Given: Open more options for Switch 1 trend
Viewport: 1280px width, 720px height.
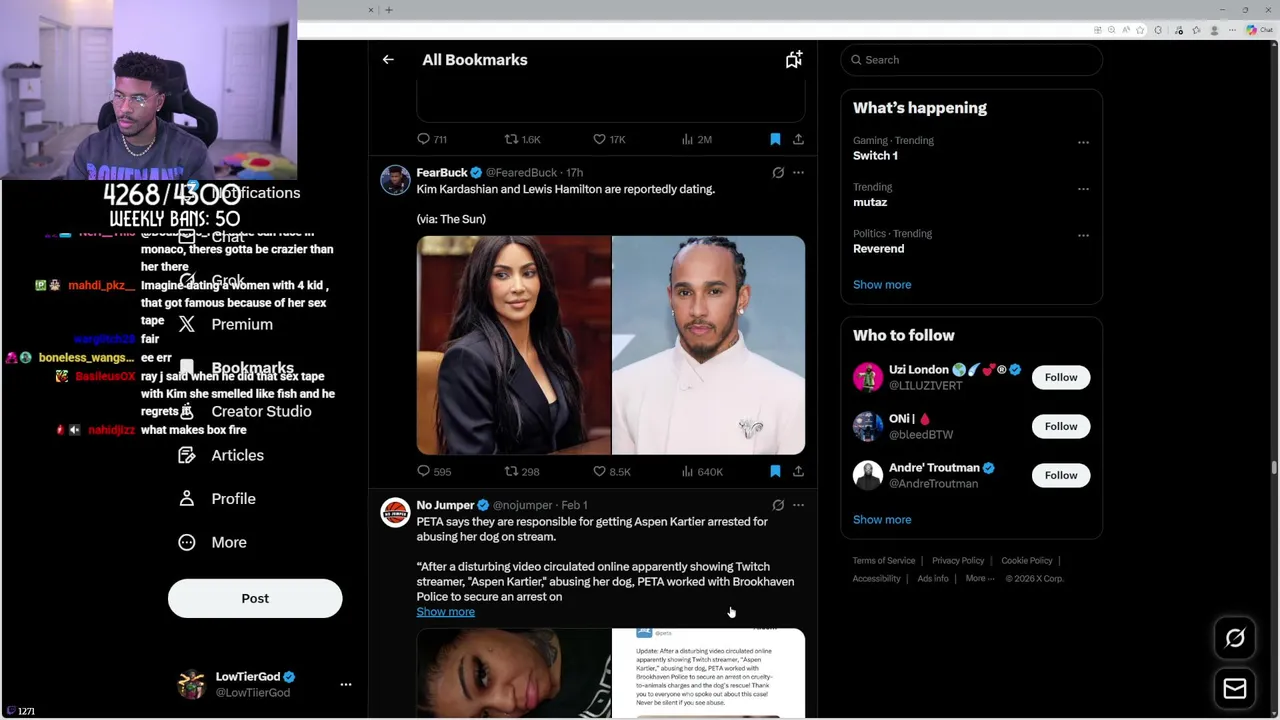Looking at the screenshot, I should (x=1083, y=142).
